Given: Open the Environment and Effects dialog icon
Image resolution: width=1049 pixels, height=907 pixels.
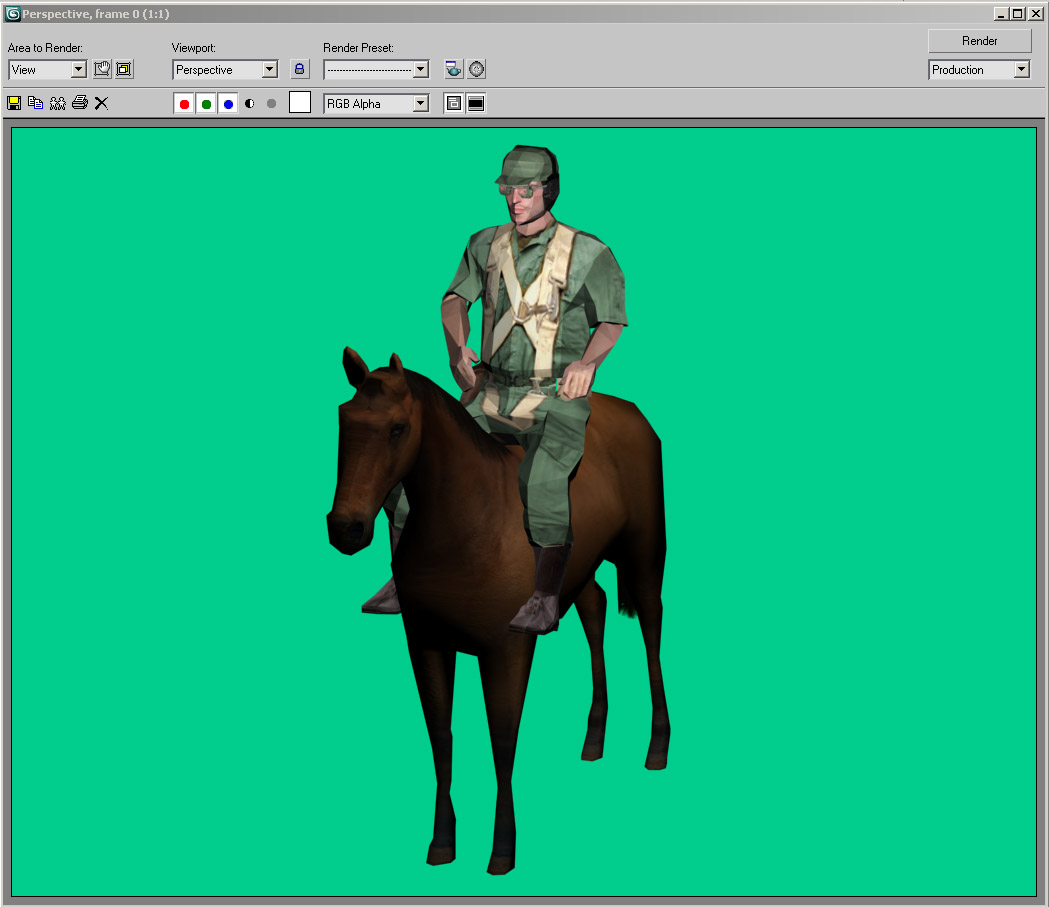Looking at the screenshot, I should tap(477, 69).
